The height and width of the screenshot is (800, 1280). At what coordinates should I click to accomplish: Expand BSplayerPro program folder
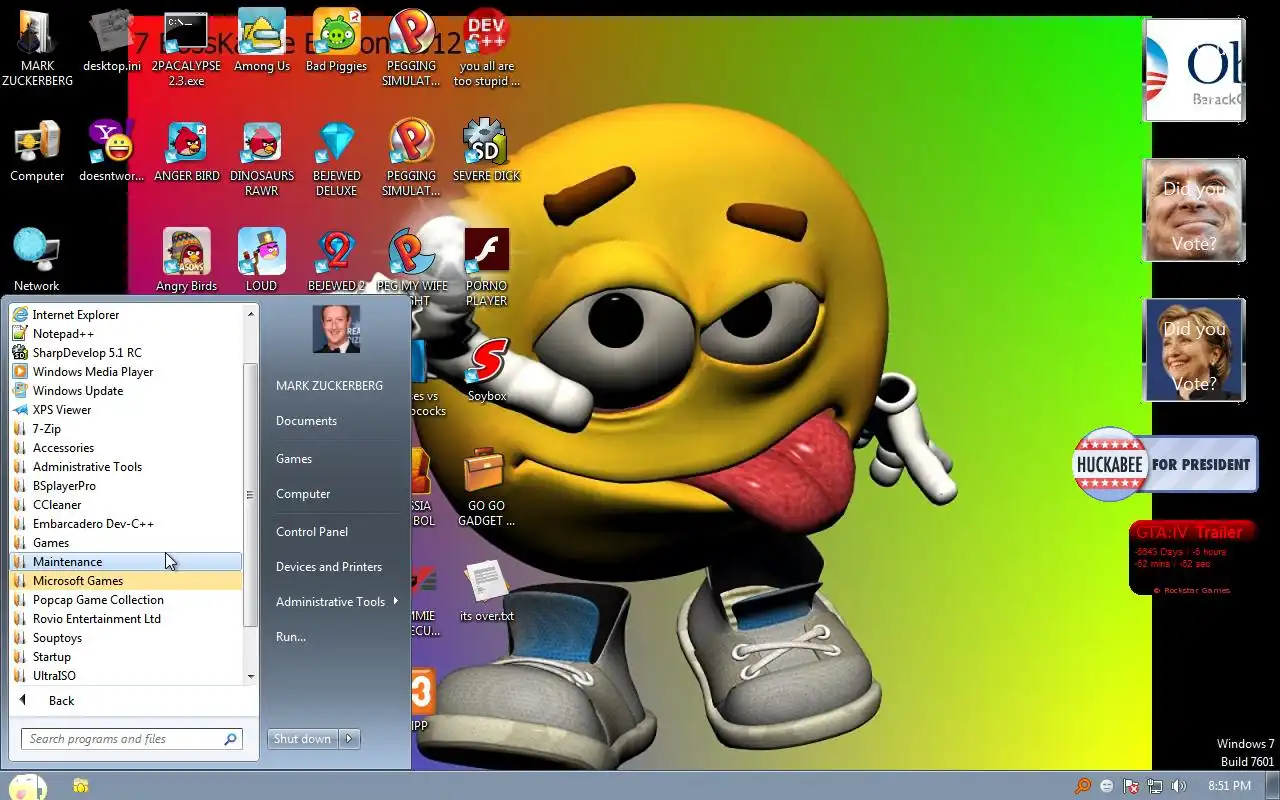126,485
